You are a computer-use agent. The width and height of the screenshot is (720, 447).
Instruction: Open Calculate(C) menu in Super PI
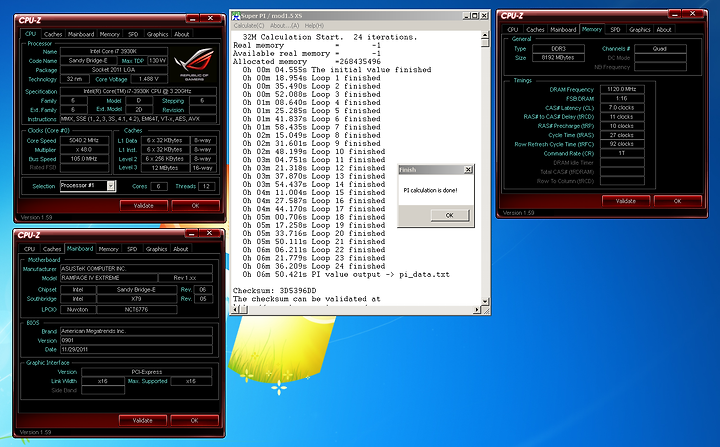pos(249,26)
